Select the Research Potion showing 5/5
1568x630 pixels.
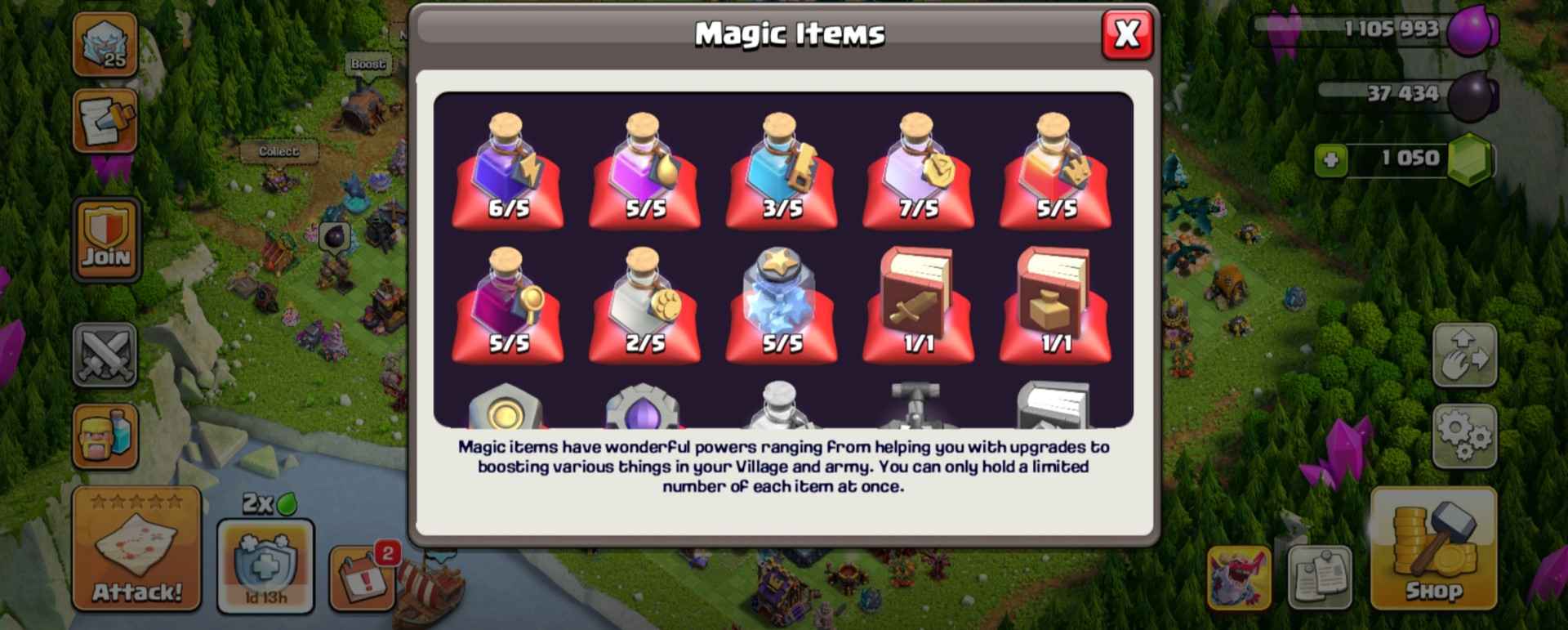click(508, 304)
